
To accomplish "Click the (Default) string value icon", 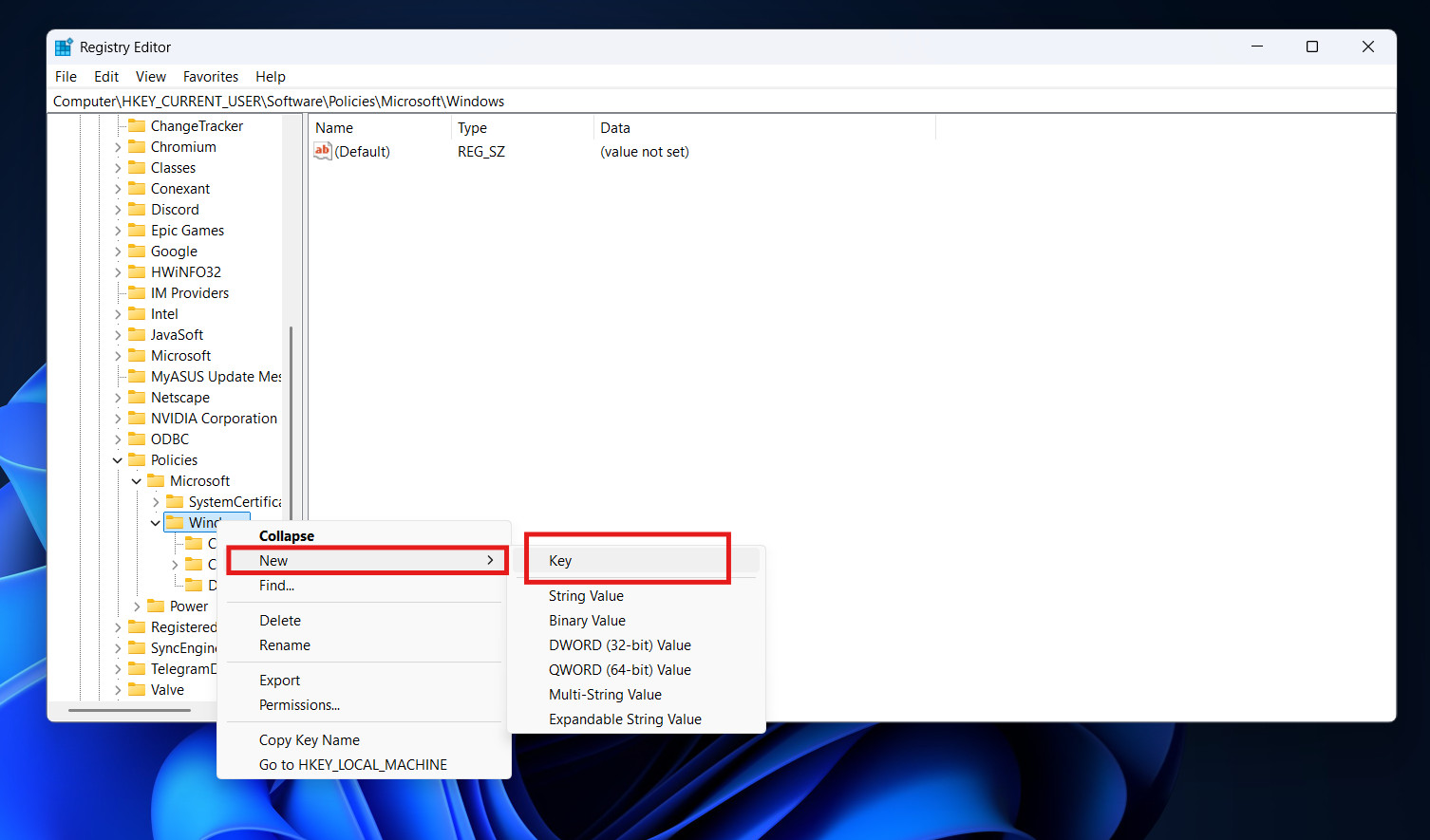I will point(323,151).
